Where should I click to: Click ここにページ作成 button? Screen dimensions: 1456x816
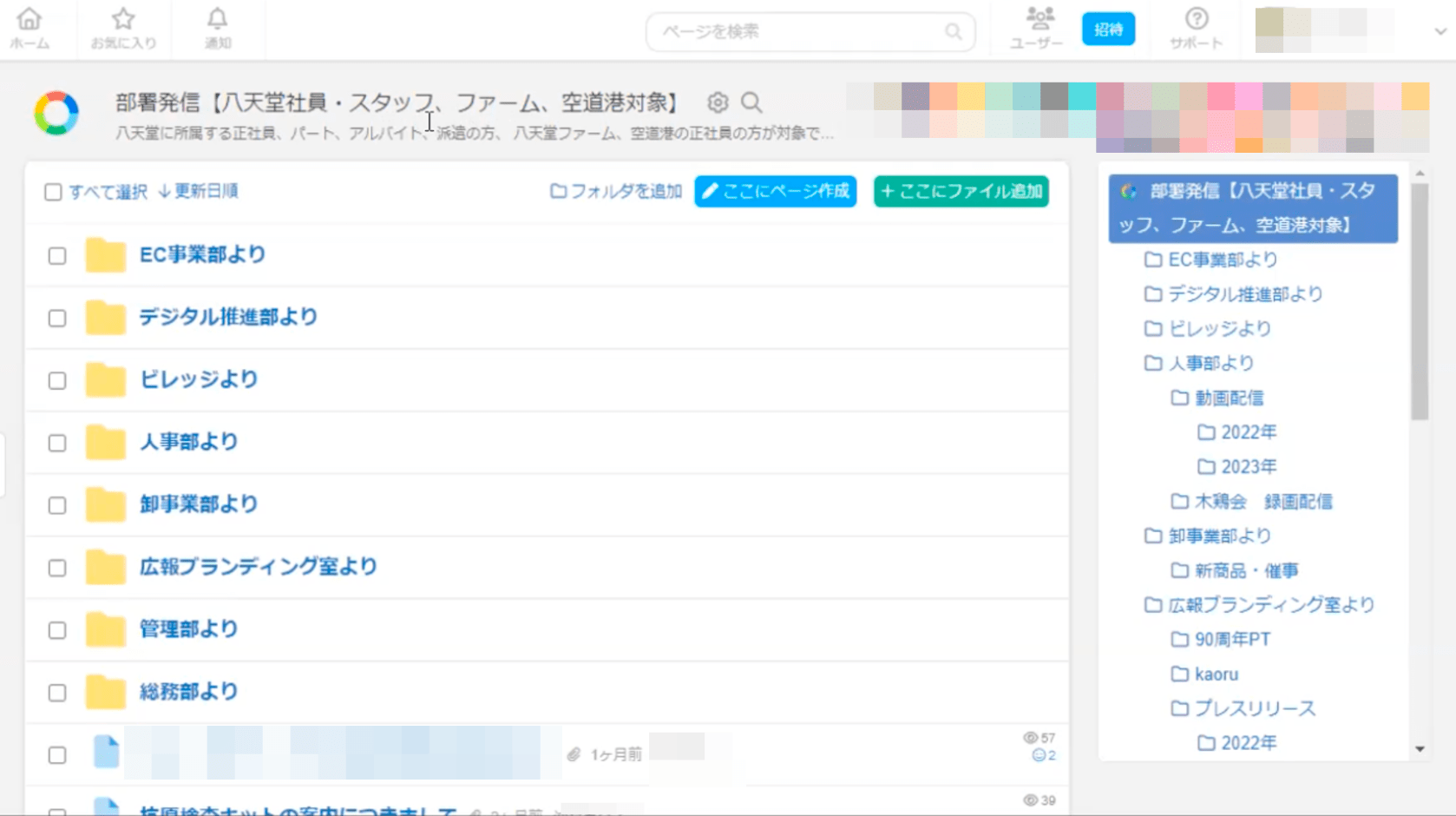[776, 191]
